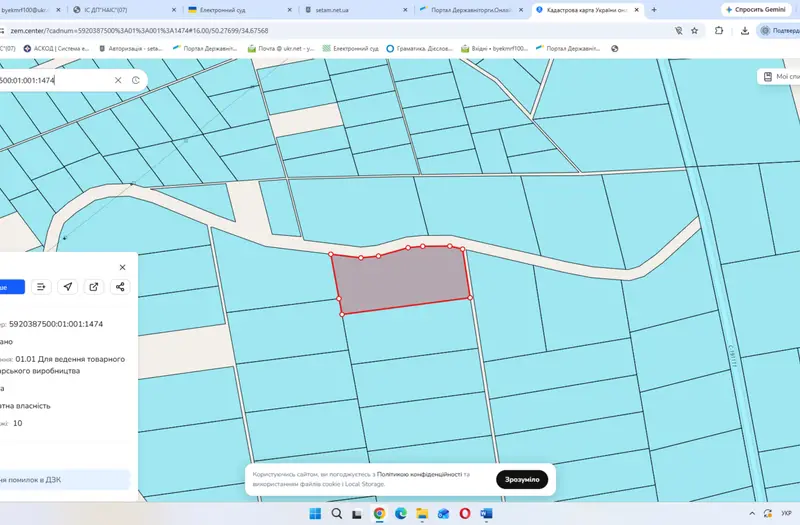Switch to Портал Державіторги.Онлайн tab

click(471, 10)
